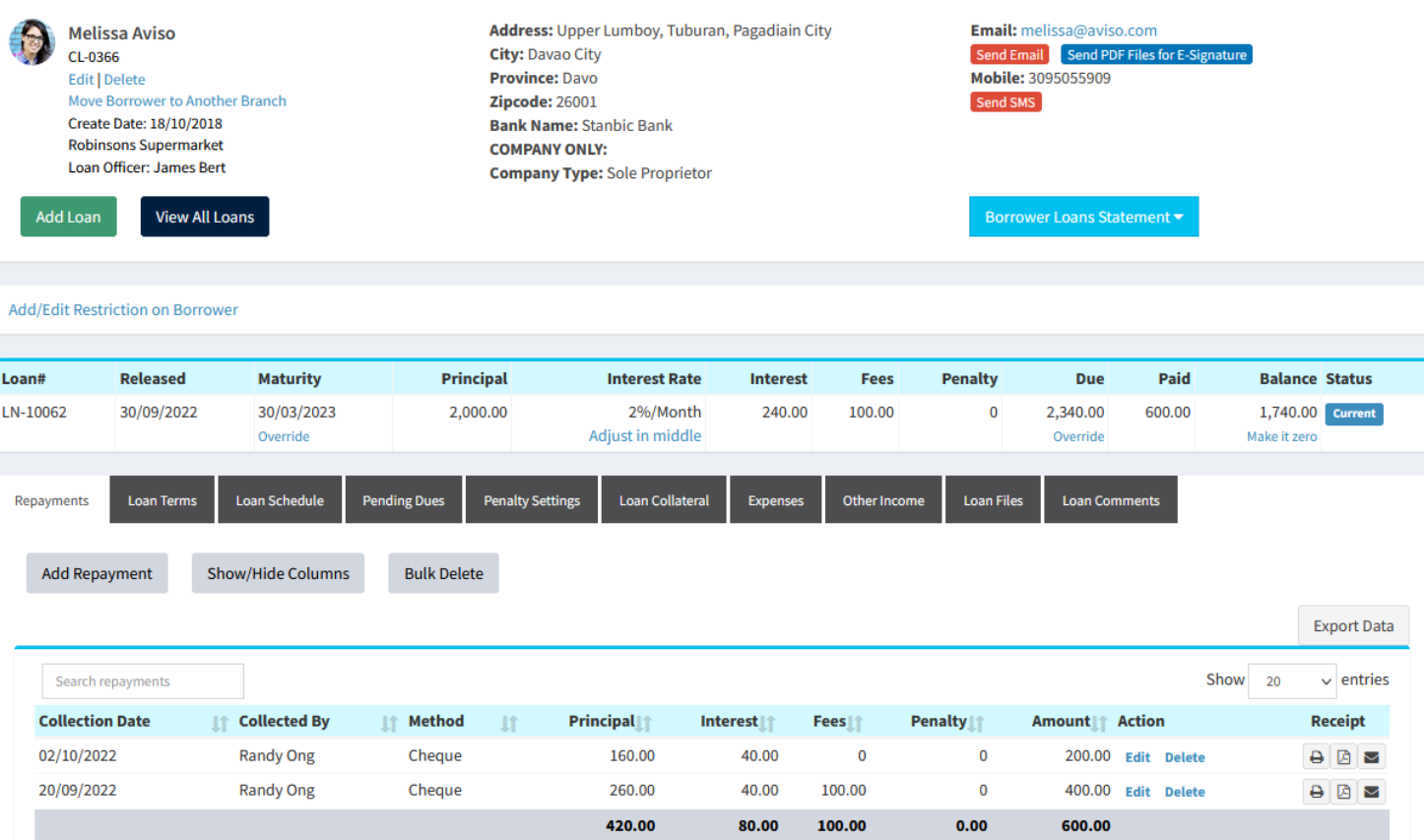This screenshot has height=840, width=1424.
Task: Open Move Borrower to Another Branch
Action: [x=177, y=100]
